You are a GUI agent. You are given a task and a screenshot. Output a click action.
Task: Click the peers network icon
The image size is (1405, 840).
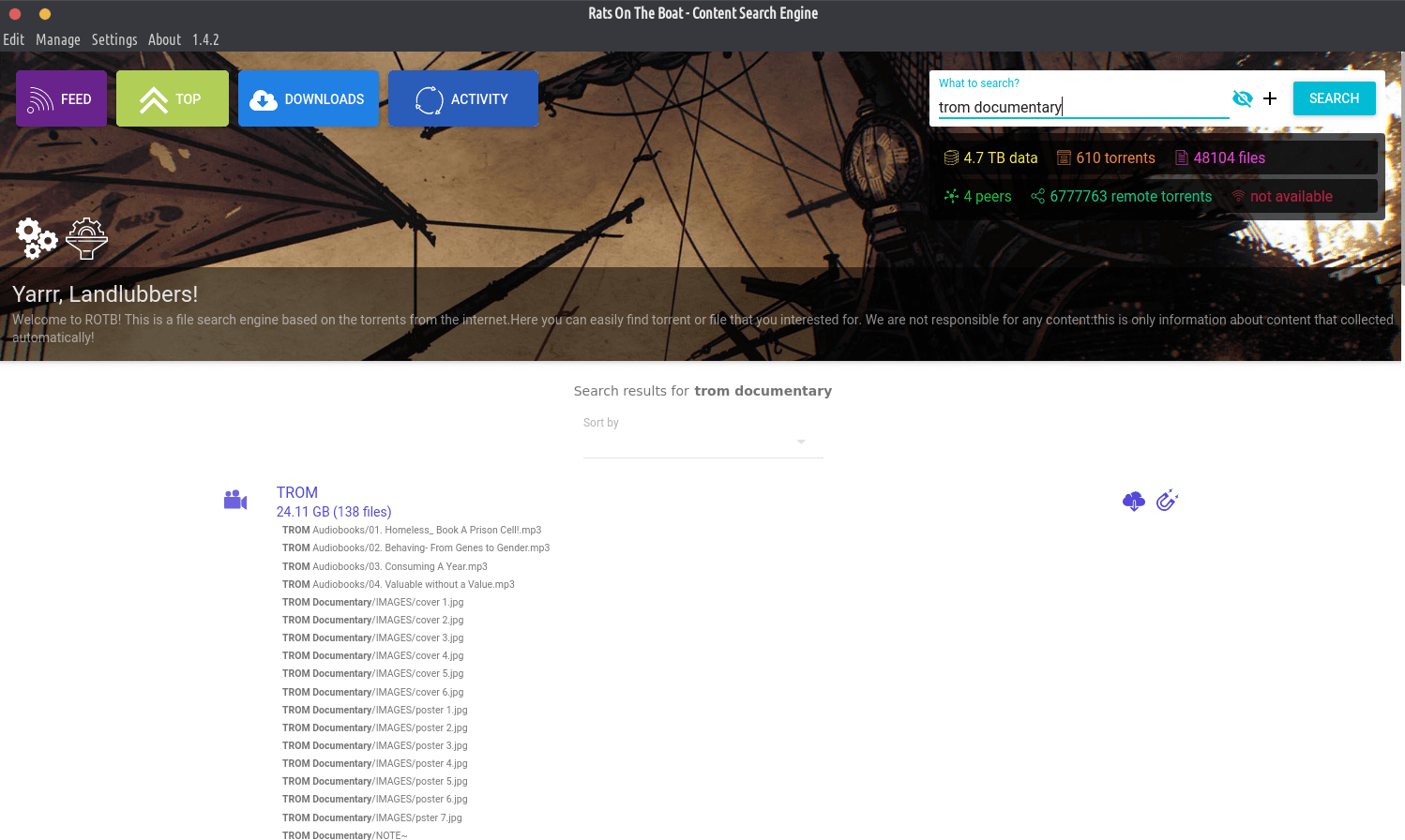click(951, 197)
